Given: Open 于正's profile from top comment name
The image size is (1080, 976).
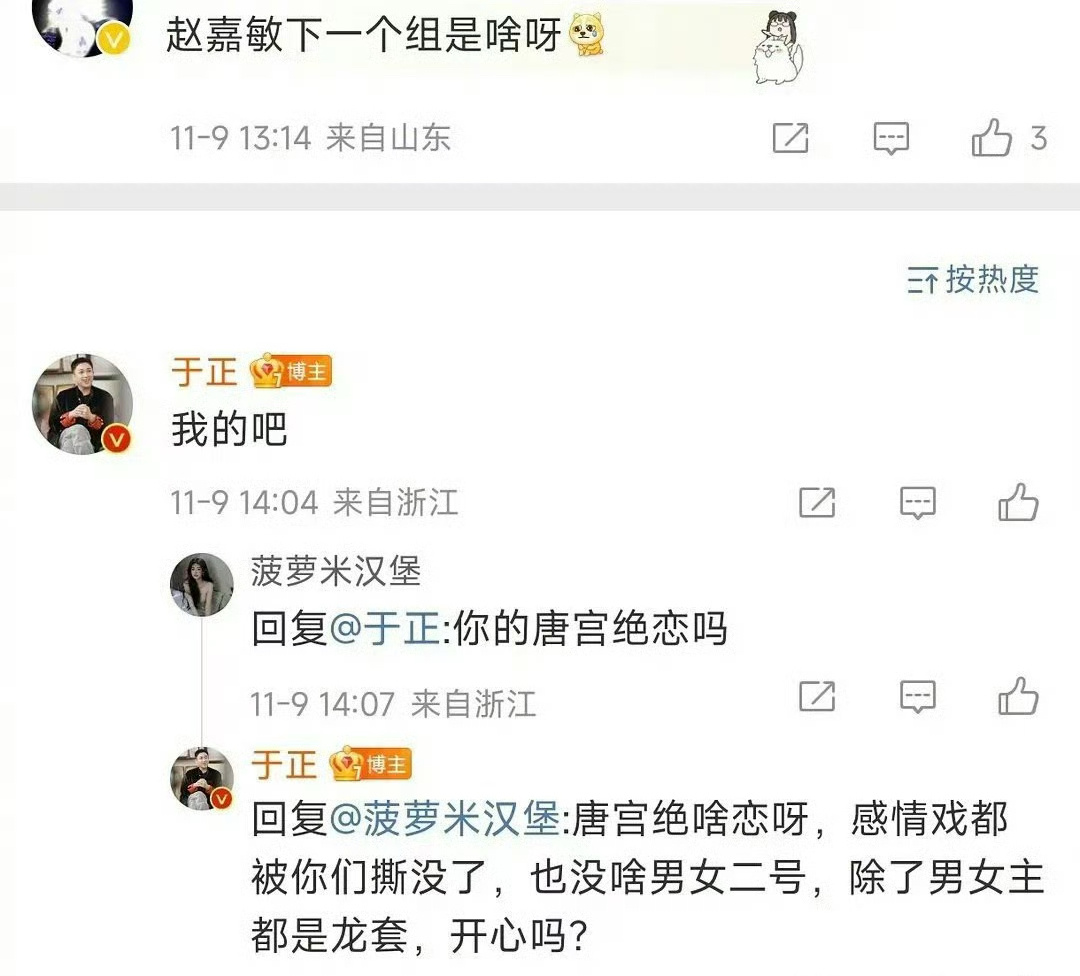Looking at the screenshot, I should click(x=204, y=372).
